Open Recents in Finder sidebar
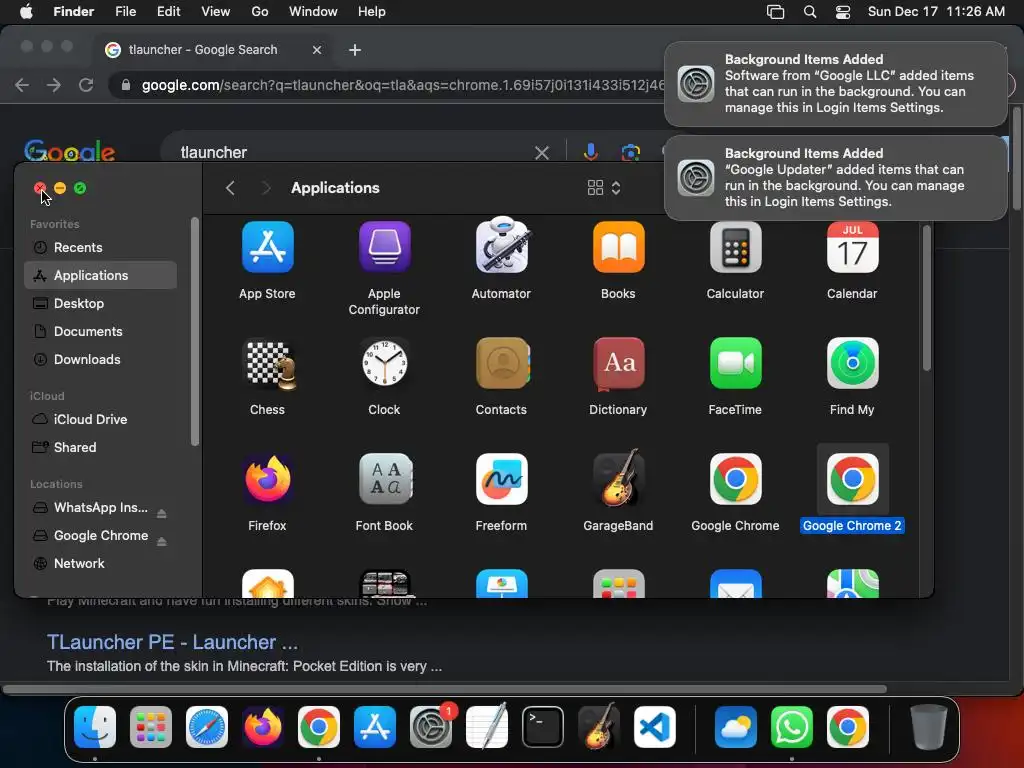This screenshot has width=1024, height=768. (101, 248)
